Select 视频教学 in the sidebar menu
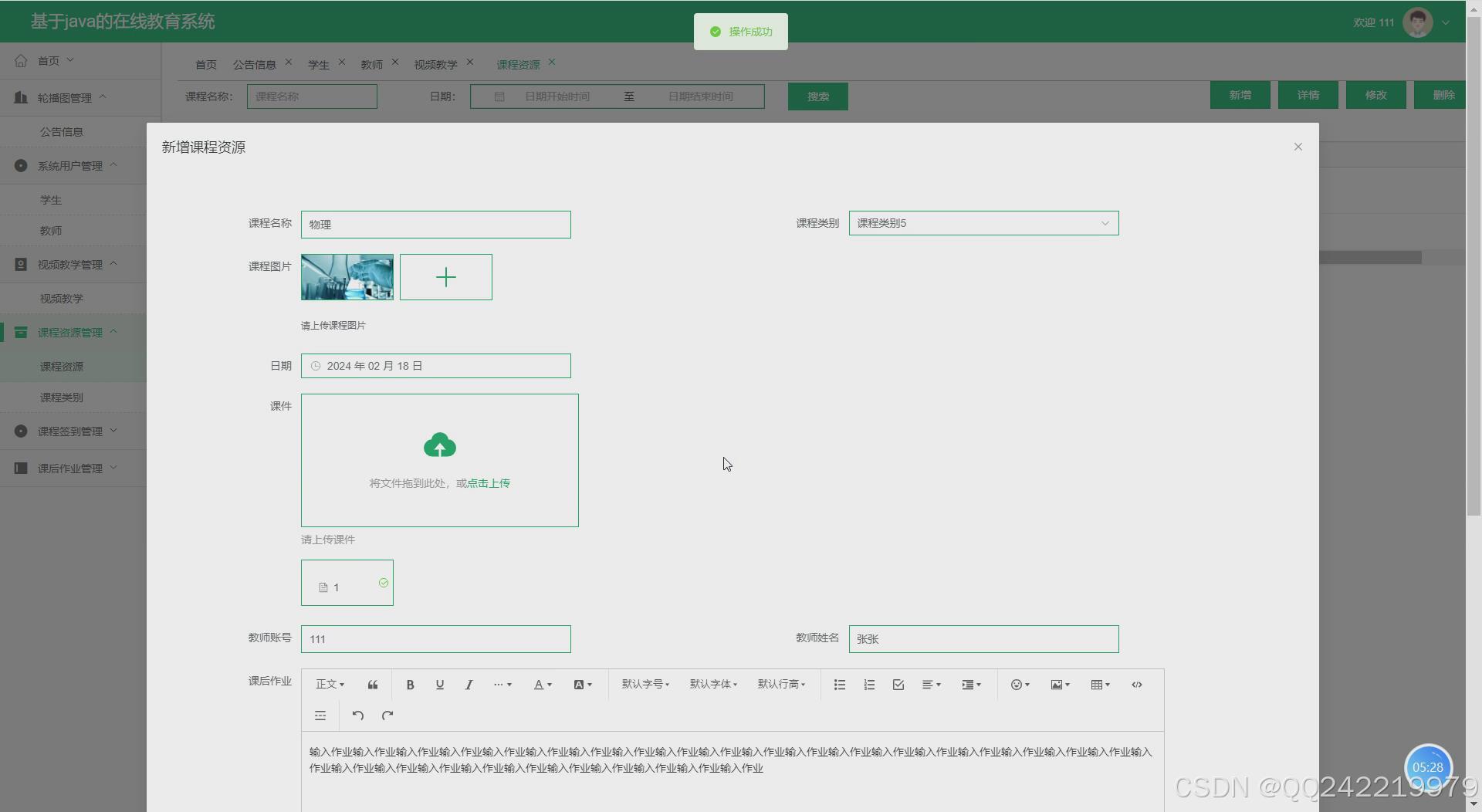The image size is (1482, 812). [x=62, y=299]
